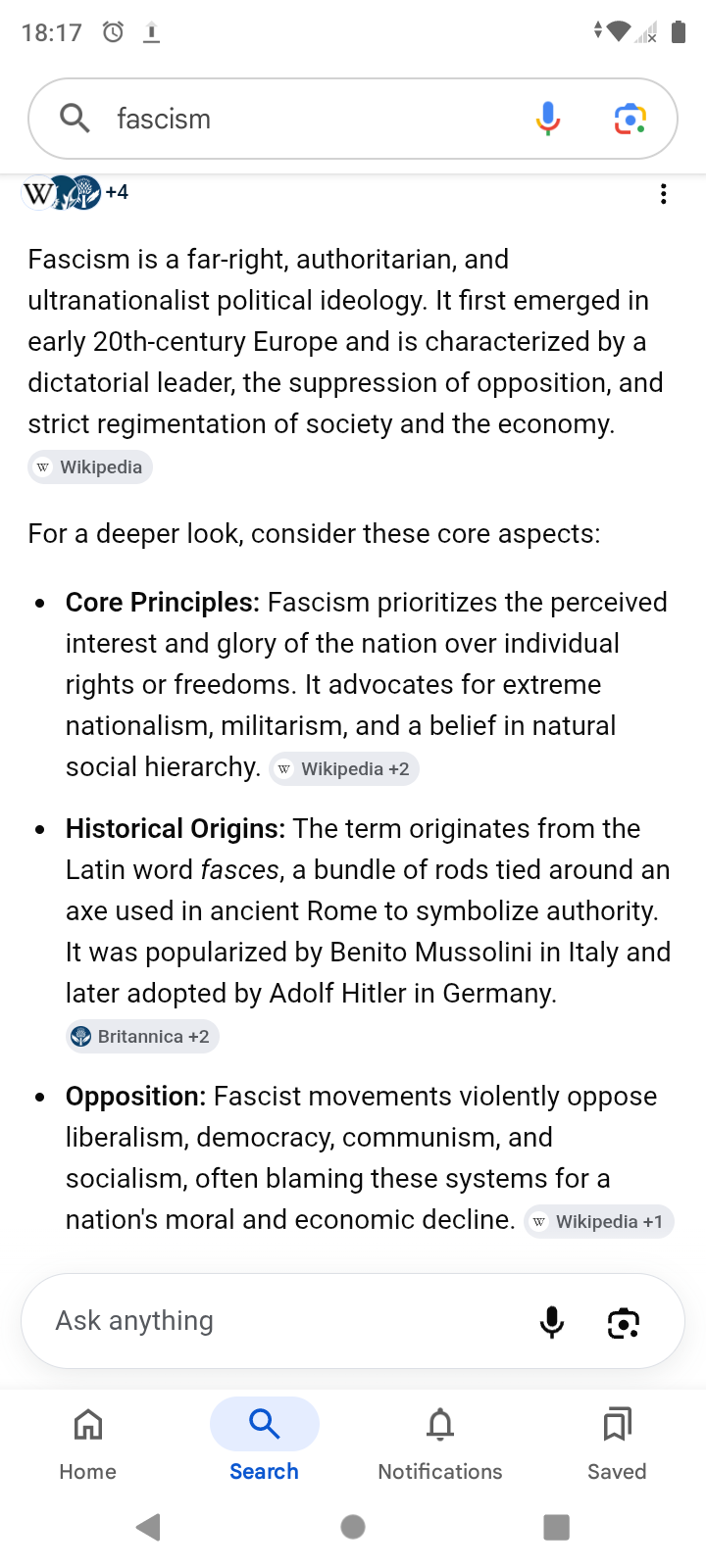Screen dimensions: 706x1568
Task: Expand the Britannica +2 source chip
Action: click(142, 1037)
